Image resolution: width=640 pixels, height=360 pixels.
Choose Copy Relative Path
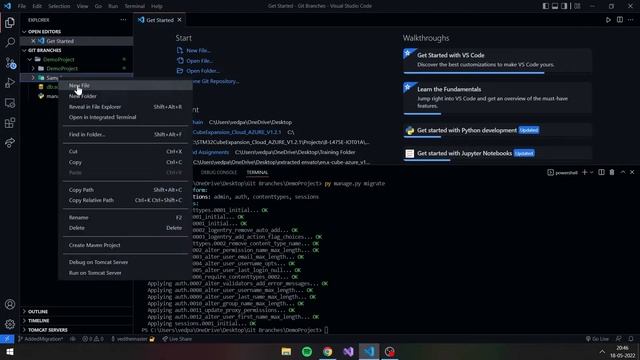click(x=125, y=200)
